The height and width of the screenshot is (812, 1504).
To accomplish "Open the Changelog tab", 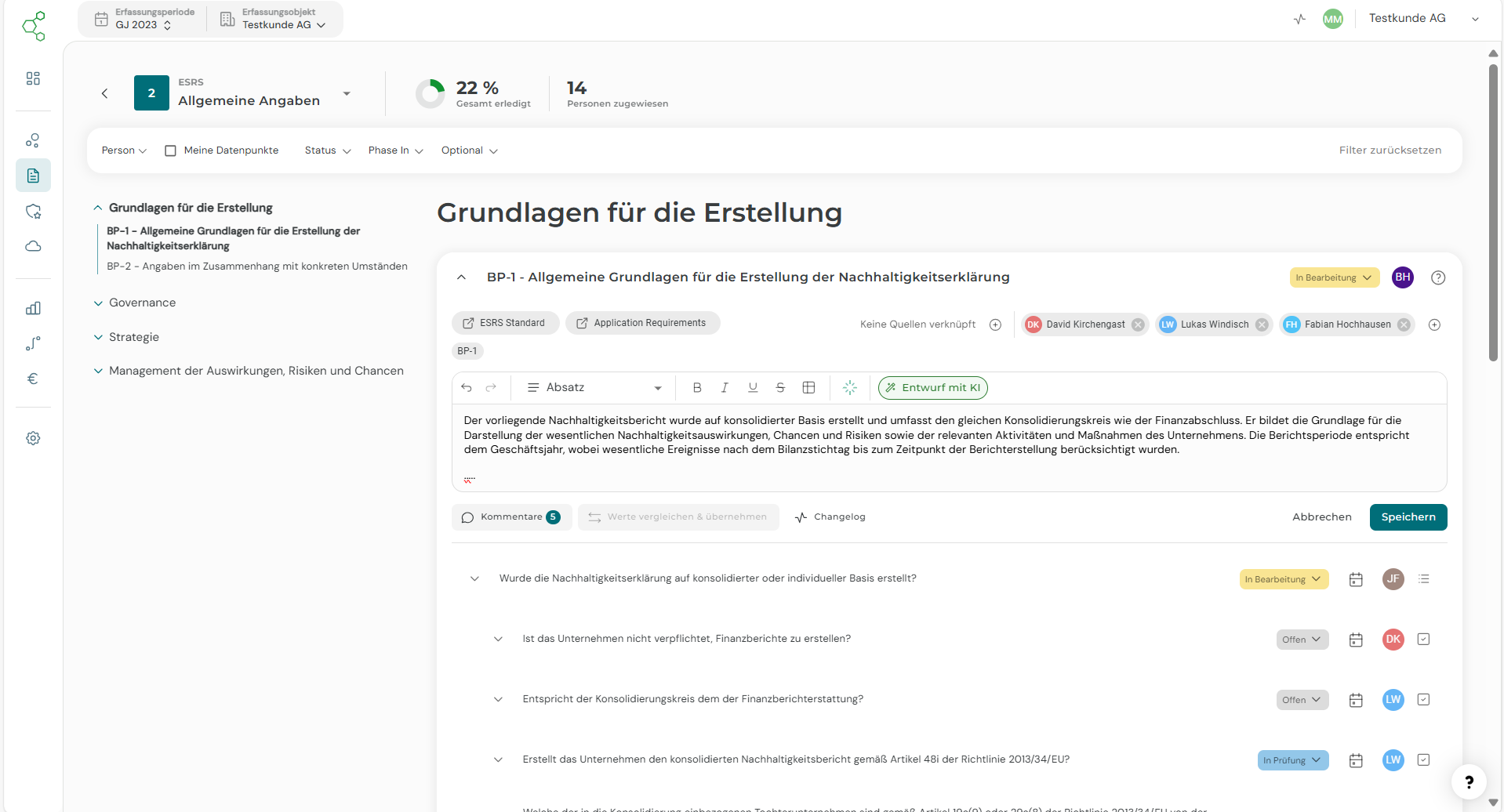I will (830, 517).
